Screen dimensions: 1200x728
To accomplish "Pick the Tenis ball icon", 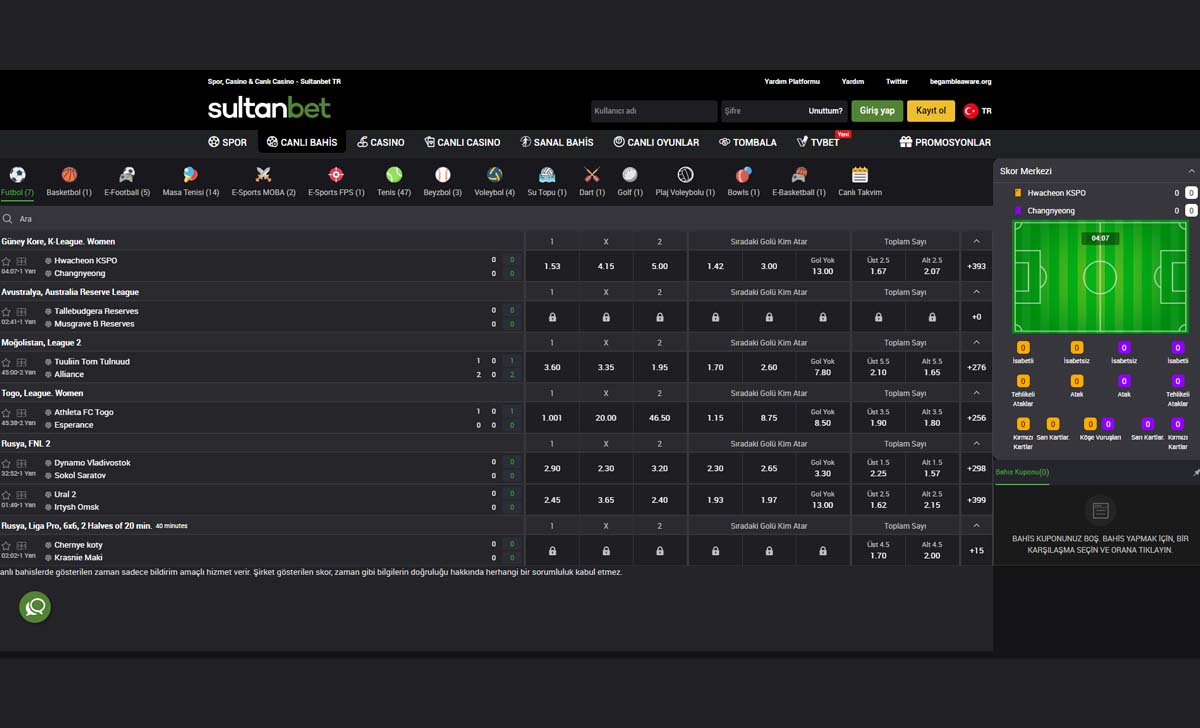I will (x=394, y=174).
